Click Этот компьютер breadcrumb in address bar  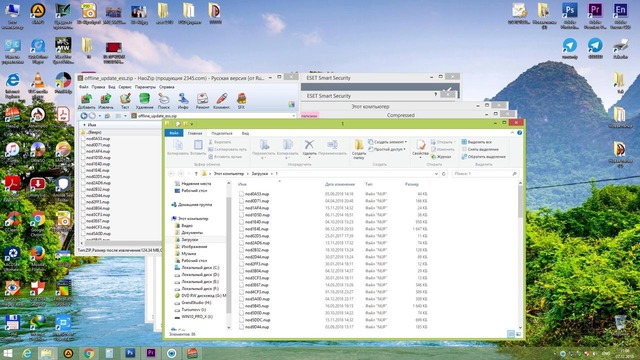pos(229,174)
